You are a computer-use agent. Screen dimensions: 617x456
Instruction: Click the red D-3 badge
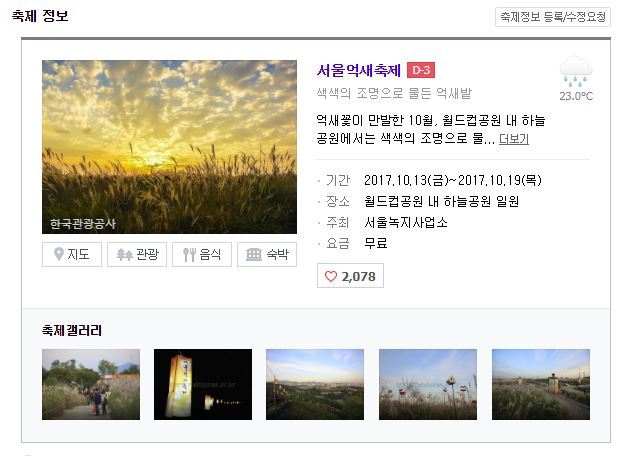pos(421,70)
